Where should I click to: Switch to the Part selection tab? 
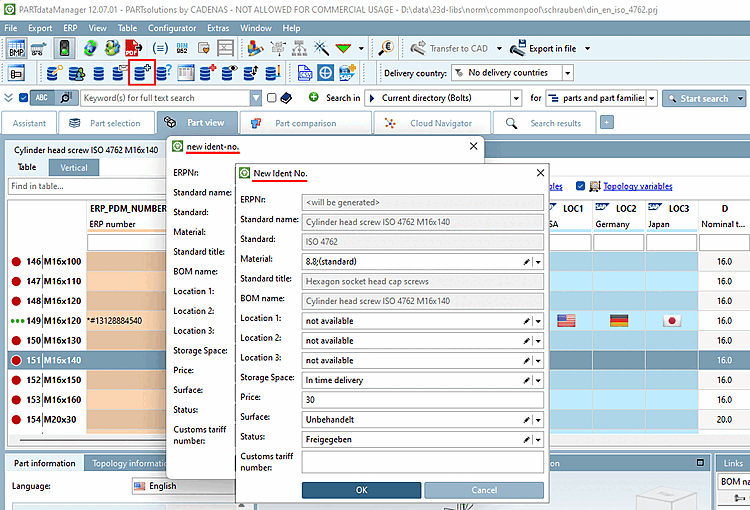pos(101,123)
